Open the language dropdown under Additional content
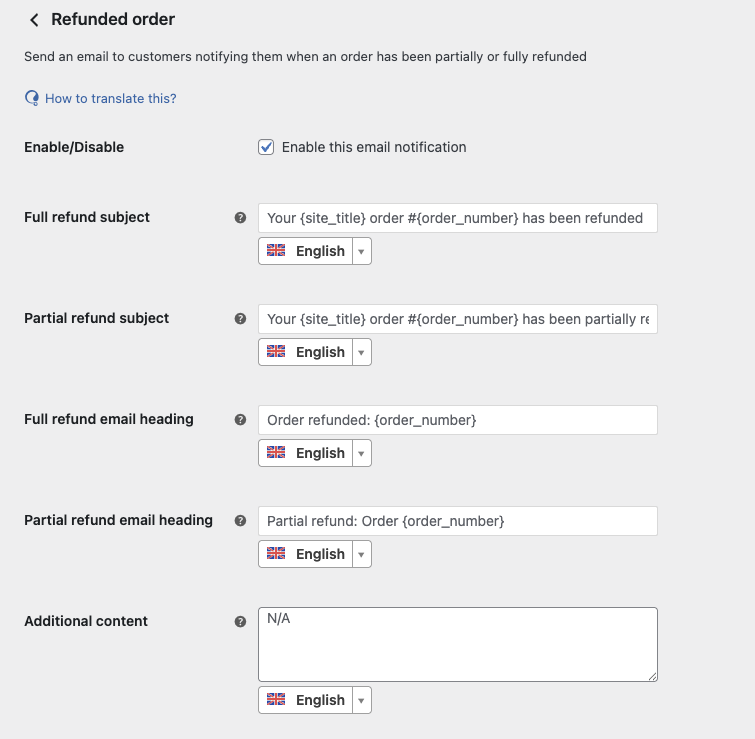 click(x=361, y=700)
